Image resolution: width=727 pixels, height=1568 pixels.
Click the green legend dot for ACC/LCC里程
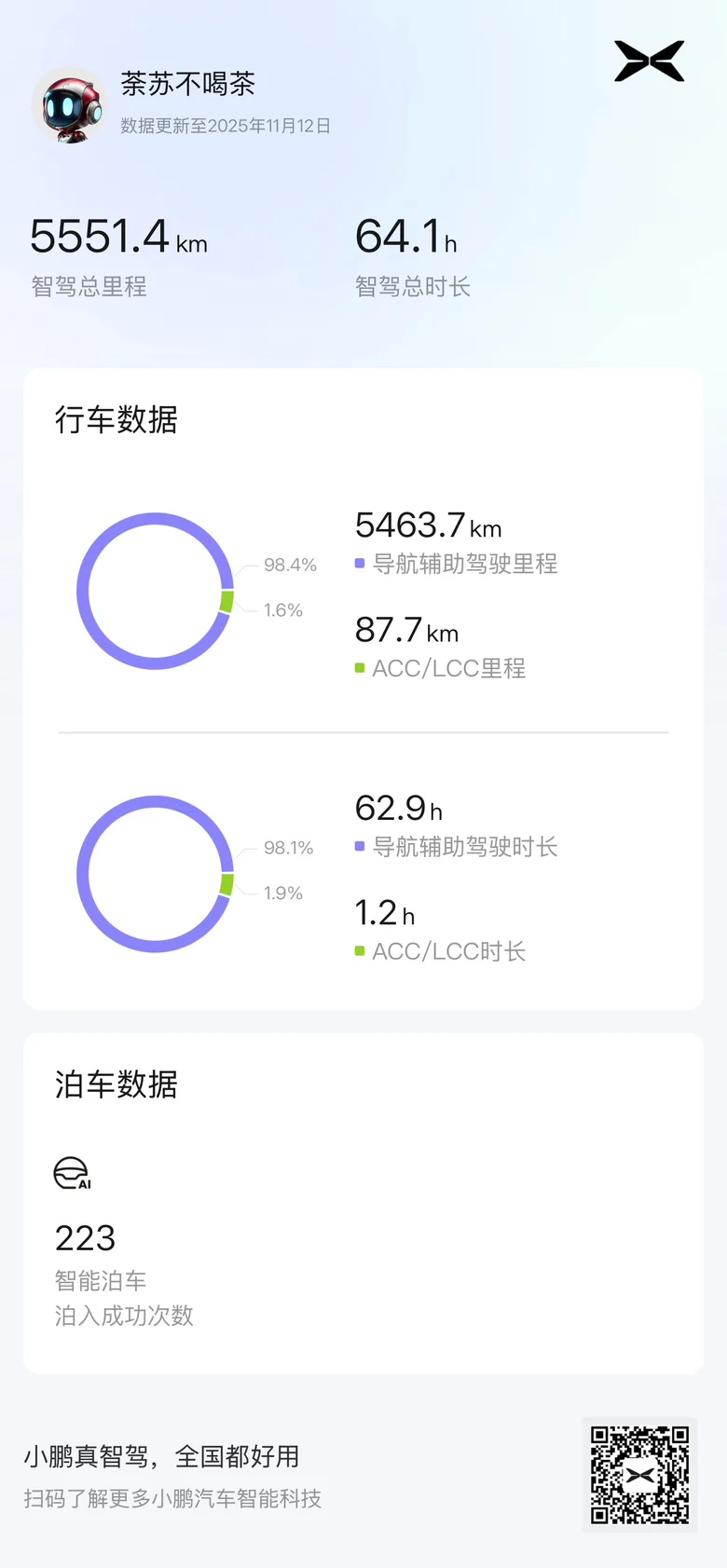click(x=360, y=668)
